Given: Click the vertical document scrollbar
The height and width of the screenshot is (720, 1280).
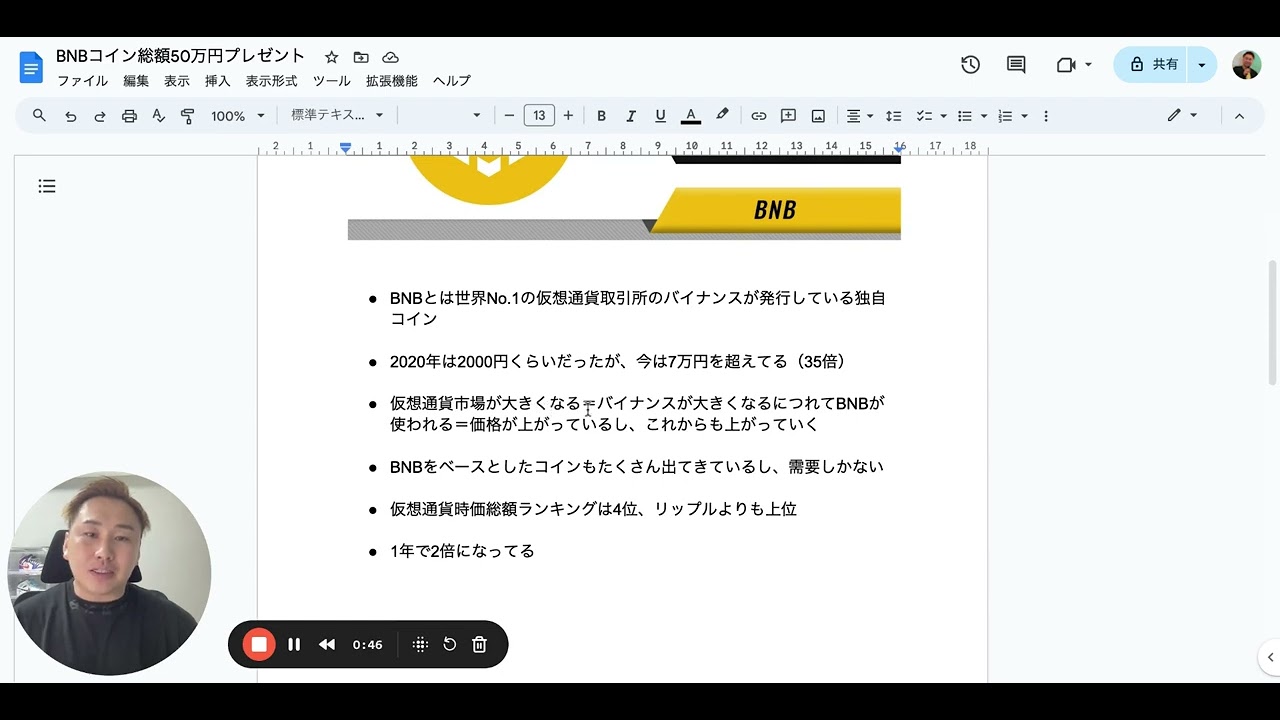Looking at the screenshot, I should coord(1272,322).
